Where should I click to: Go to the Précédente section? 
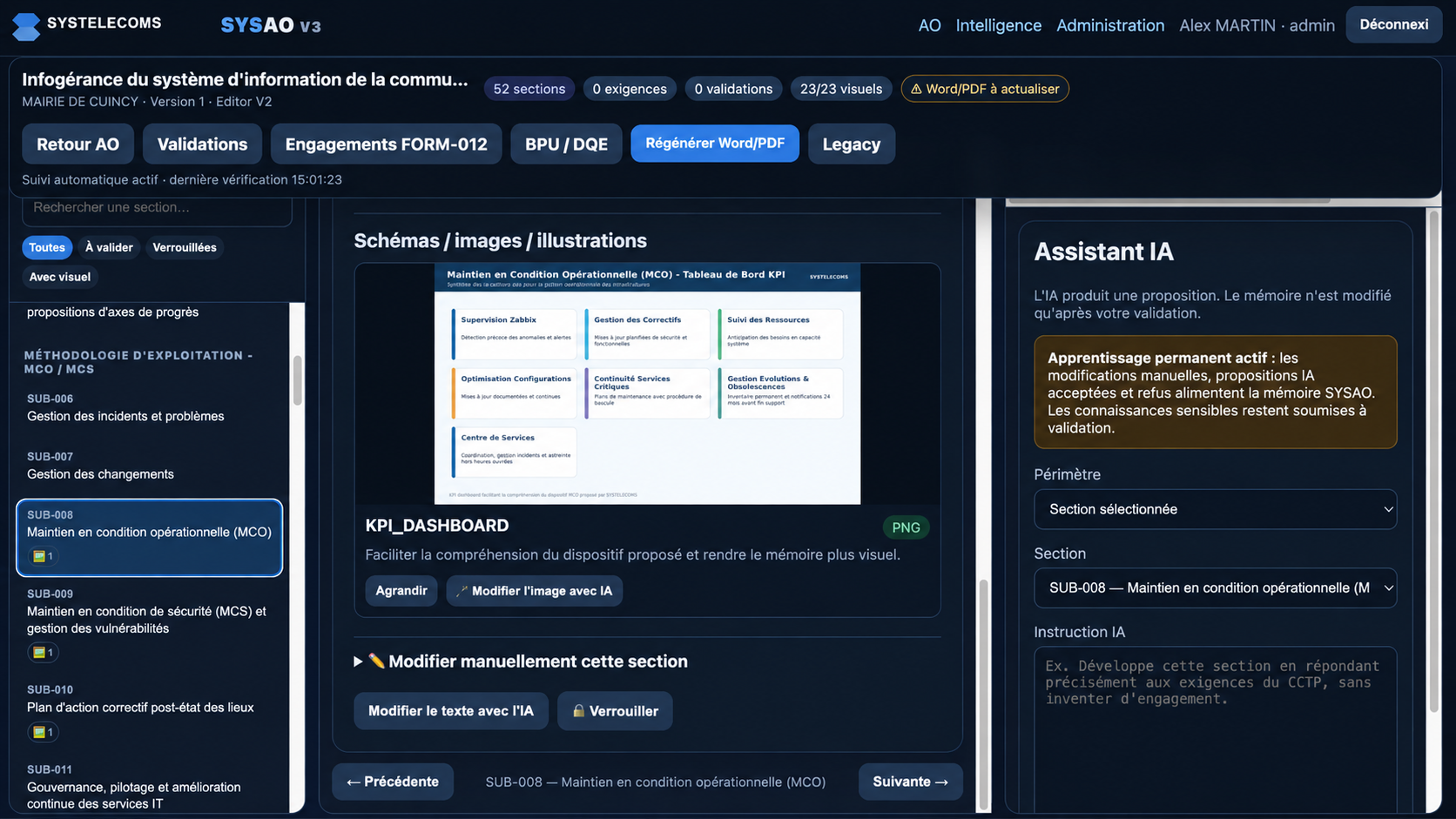tap(393, 782)
